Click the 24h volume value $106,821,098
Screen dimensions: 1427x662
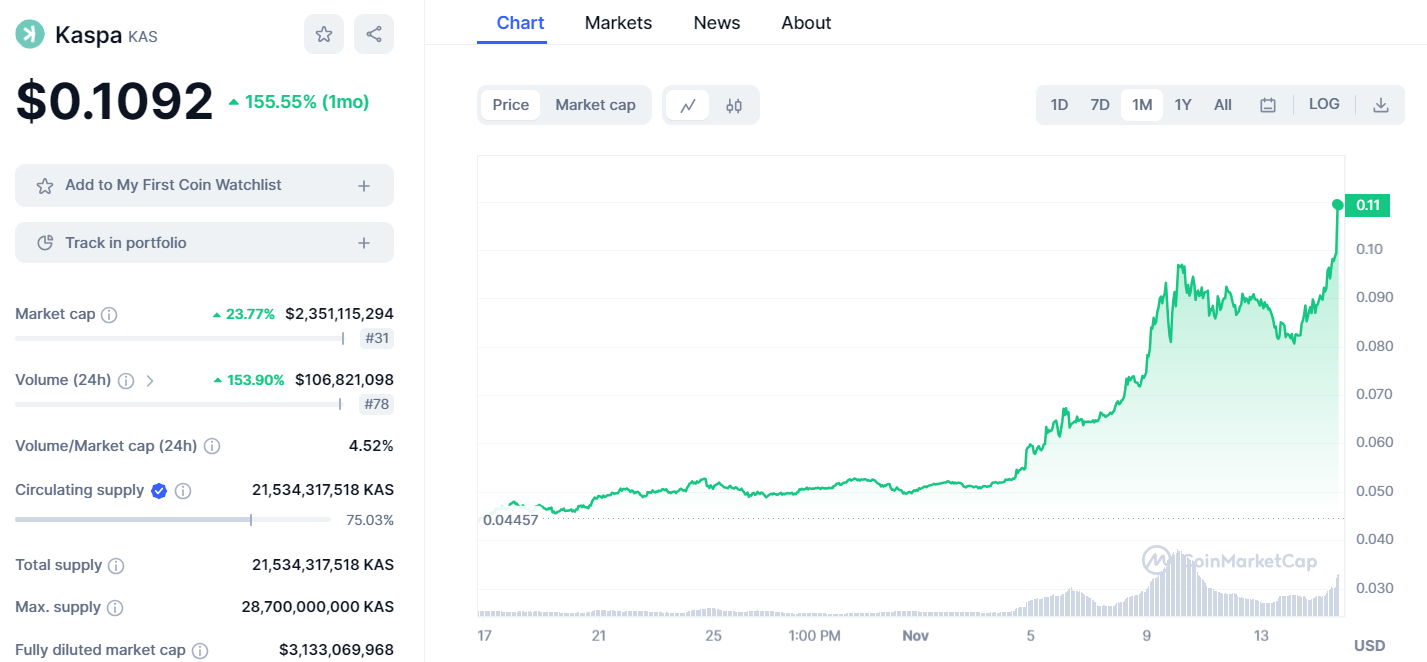click(344, 380)
